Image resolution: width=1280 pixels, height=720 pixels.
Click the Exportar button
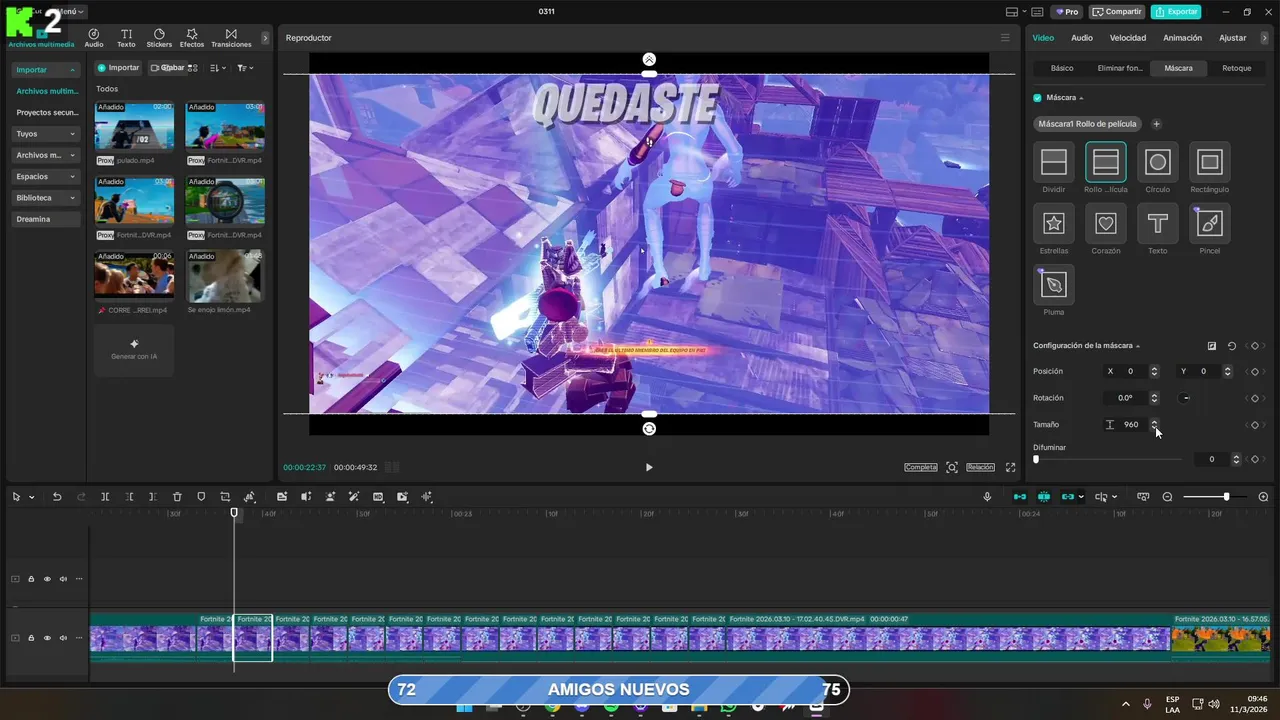pos(1176,12)
